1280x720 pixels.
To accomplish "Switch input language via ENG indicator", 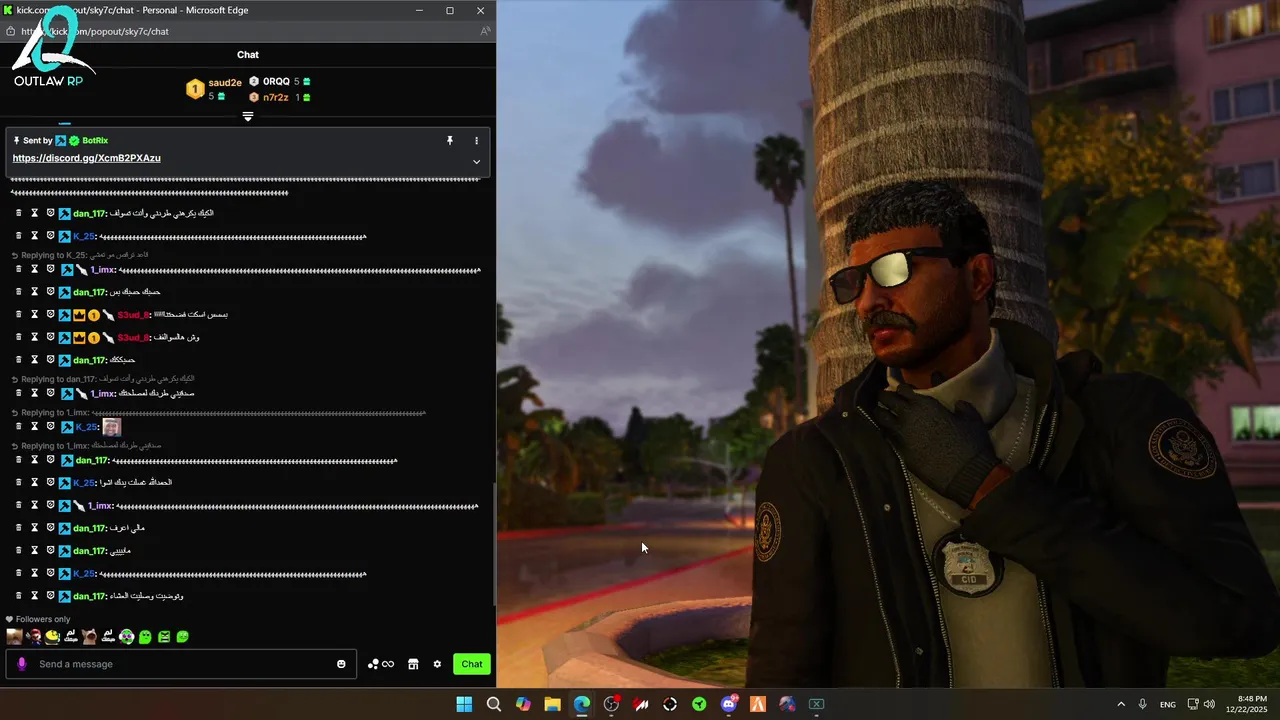I will [1167, 704].
